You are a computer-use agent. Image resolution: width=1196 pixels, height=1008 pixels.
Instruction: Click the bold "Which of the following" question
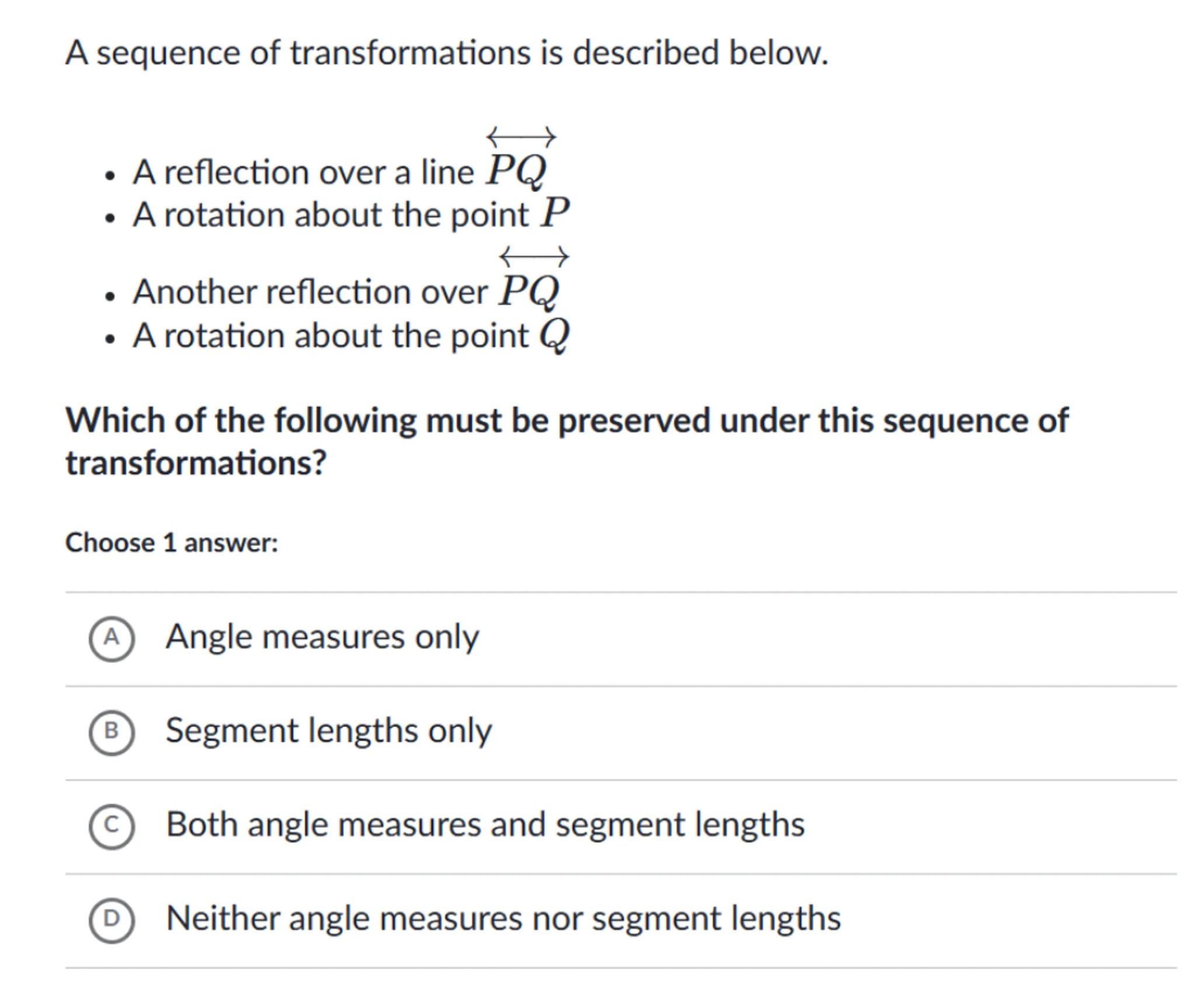(566, 420)
